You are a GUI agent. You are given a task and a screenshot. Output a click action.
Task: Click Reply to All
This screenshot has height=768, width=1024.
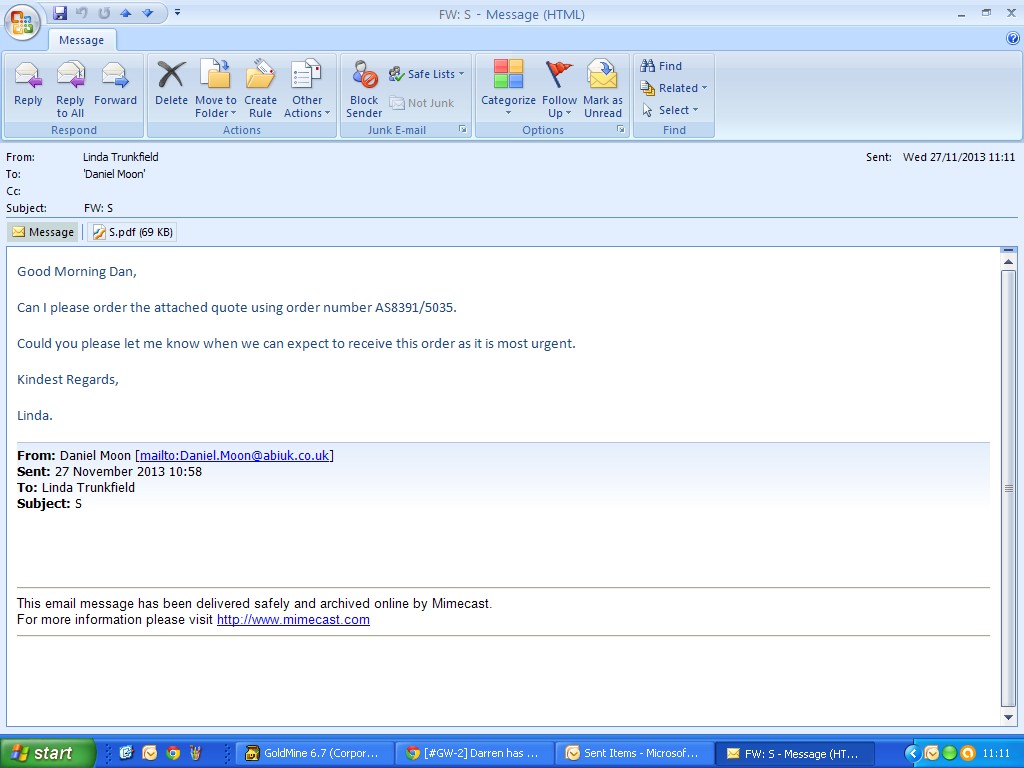70,89
